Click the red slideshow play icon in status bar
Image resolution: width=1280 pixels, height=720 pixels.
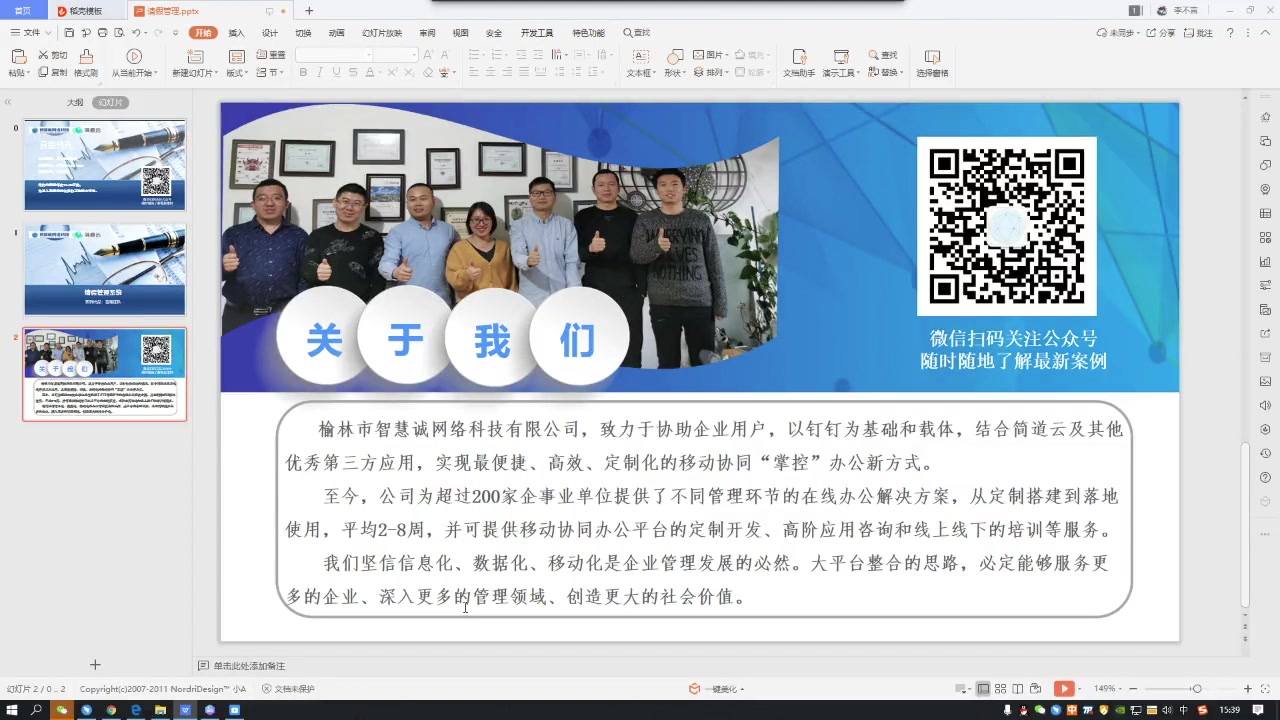pos(1064,688)
